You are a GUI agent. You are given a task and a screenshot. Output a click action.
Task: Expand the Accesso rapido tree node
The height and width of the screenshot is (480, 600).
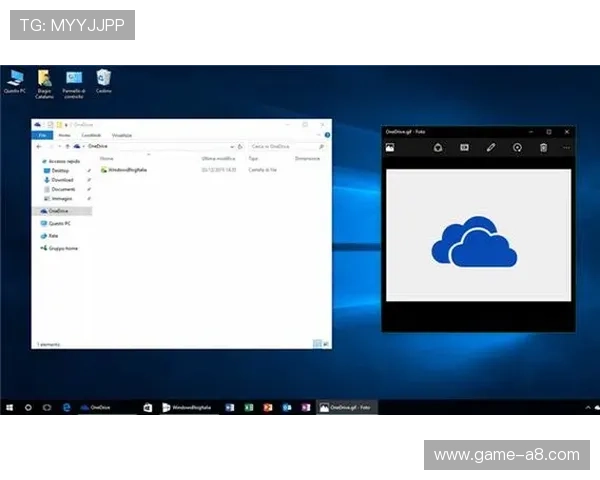[40, 160]
